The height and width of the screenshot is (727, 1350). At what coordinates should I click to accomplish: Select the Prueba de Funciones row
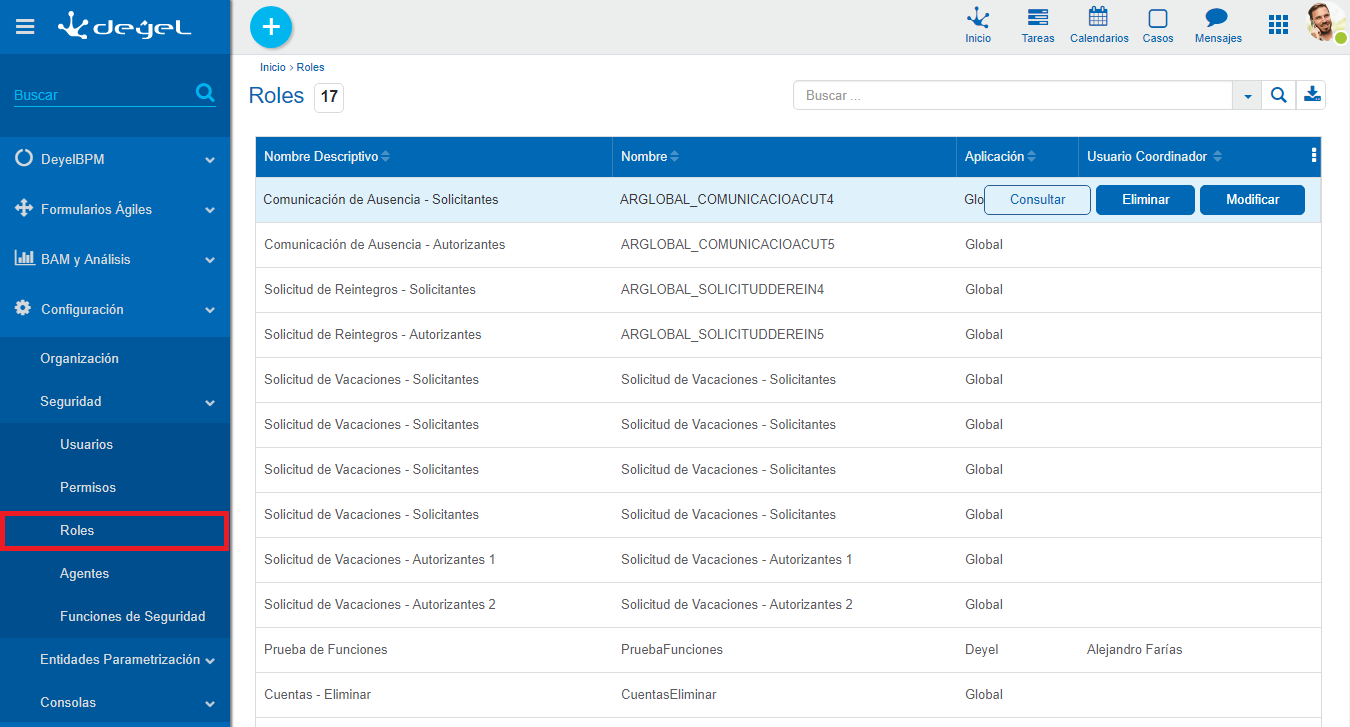click(788, 650)
